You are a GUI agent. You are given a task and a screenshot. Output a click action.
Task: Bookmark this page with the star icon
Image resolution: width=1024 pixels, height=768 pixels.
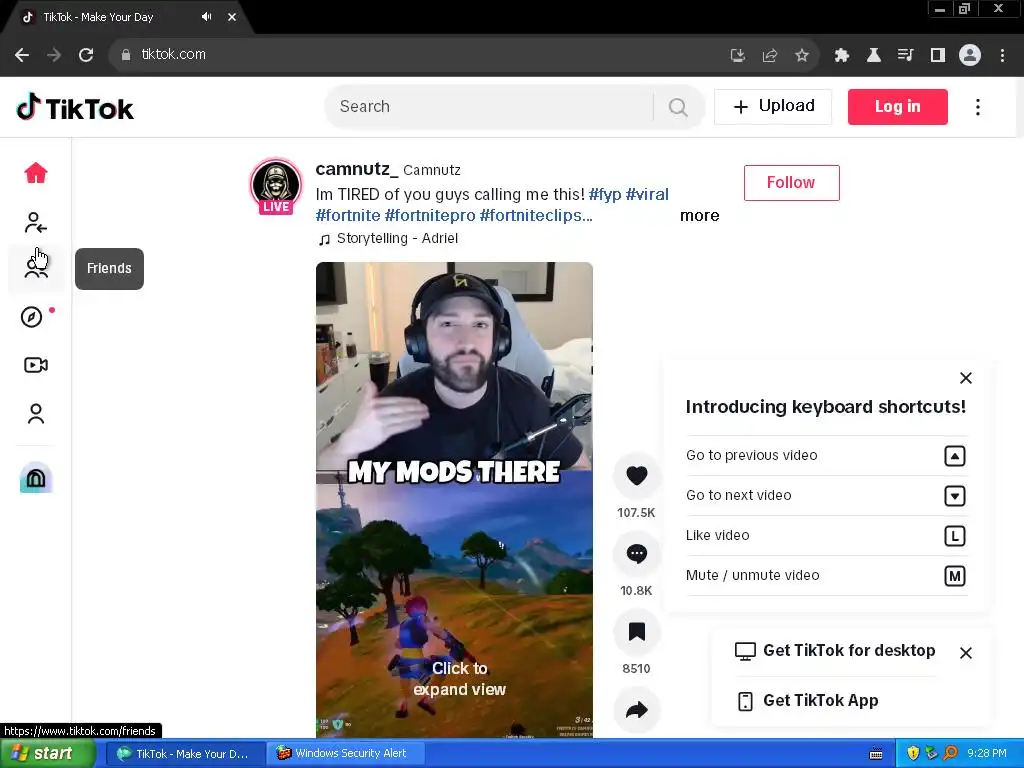[x=802, y=55]
